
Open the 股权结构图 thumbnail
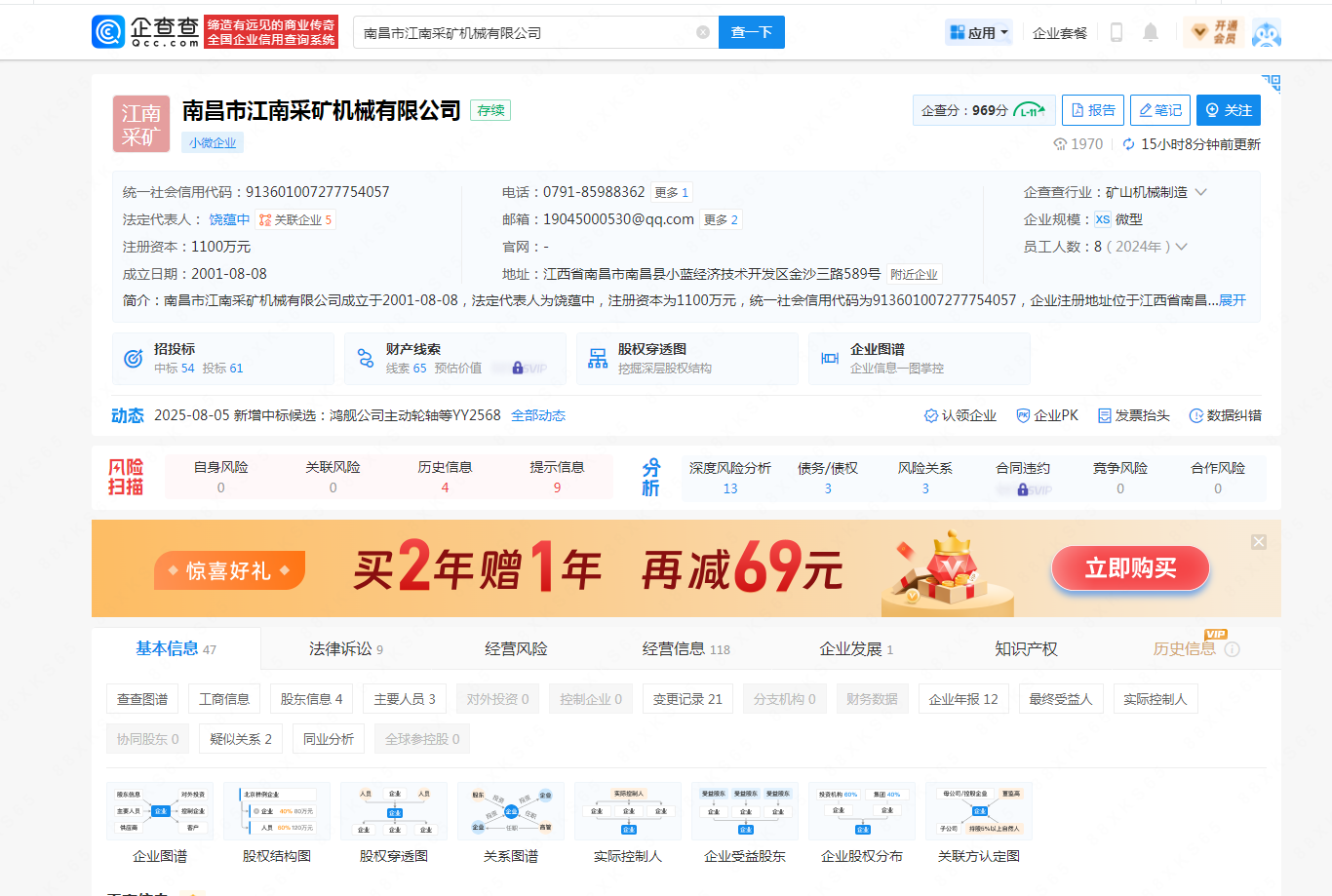tap(277, 824)
